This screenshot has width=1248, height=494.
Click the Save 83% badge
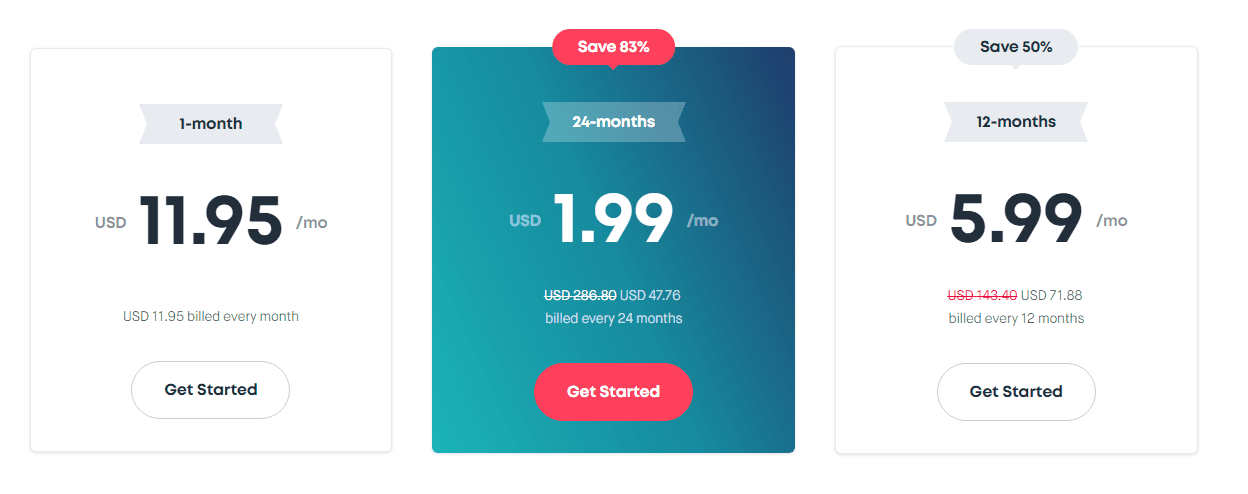614,47
